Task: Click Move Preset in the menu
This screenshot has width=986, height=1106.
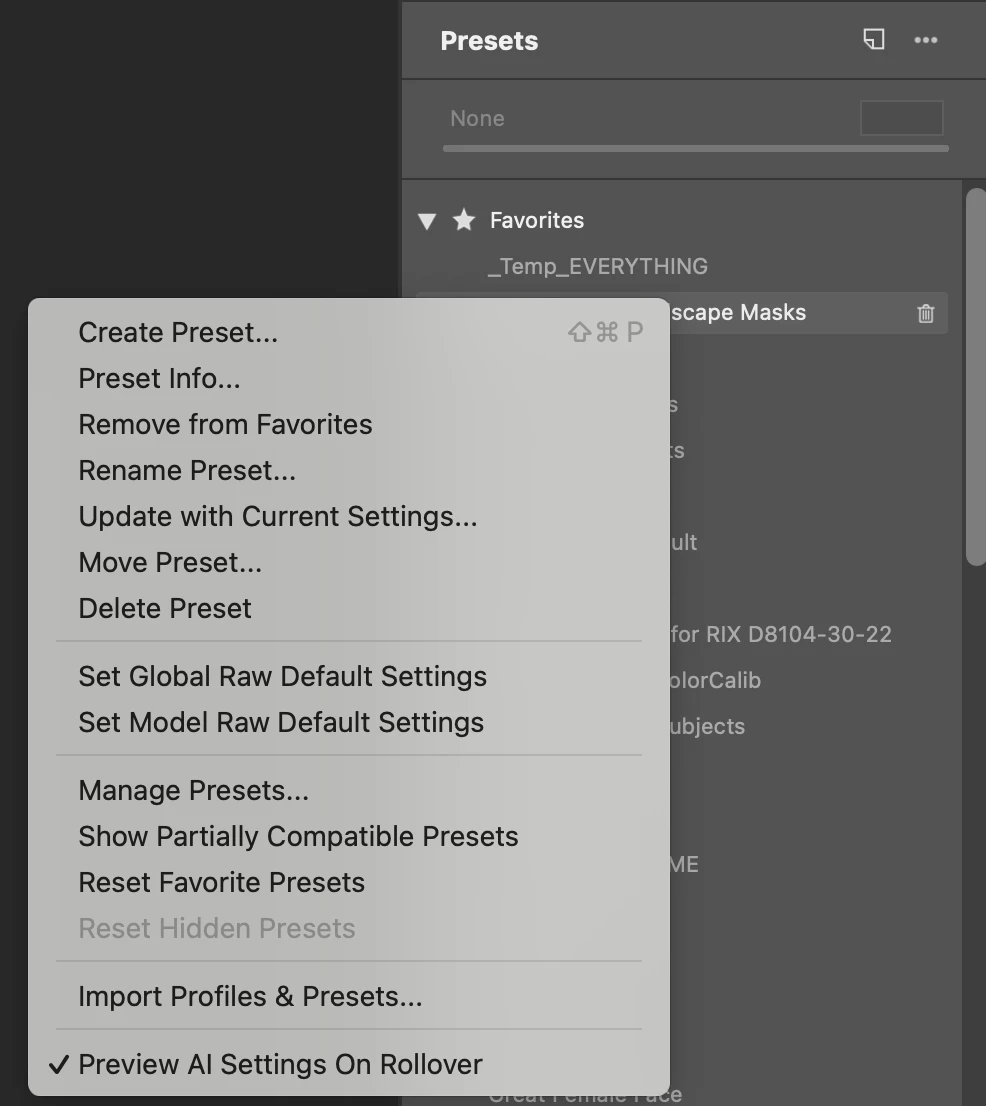Action: click(x=170, y=562)
